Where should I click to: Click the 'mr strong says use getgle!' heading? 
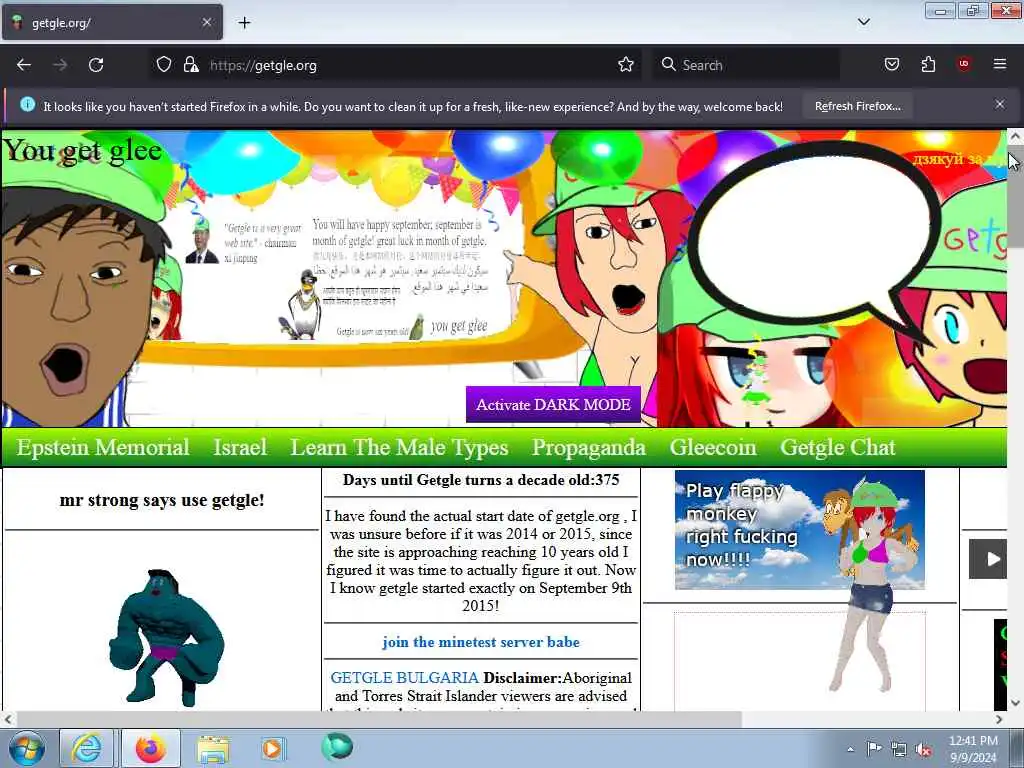162,500
